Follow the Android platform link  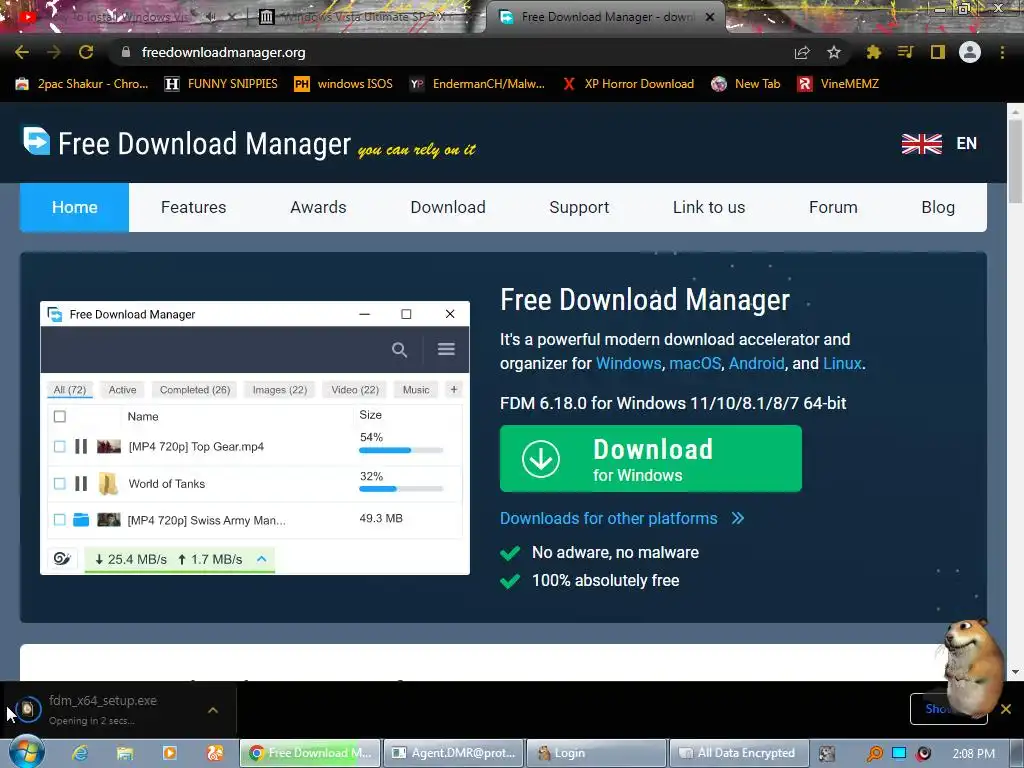[756, 363]
